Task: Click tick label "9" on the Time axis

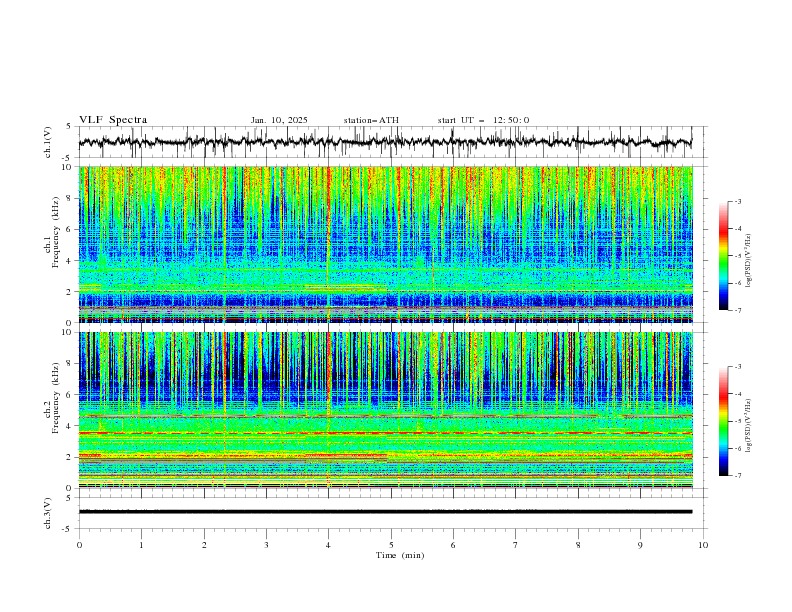Action: click(x=640, y=545)
